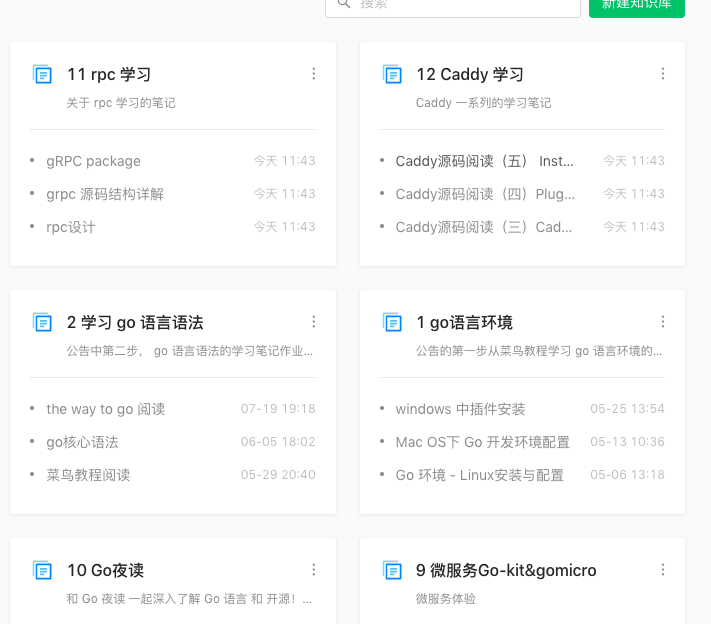Open the 10 Go夜读 title

[105, 570]
